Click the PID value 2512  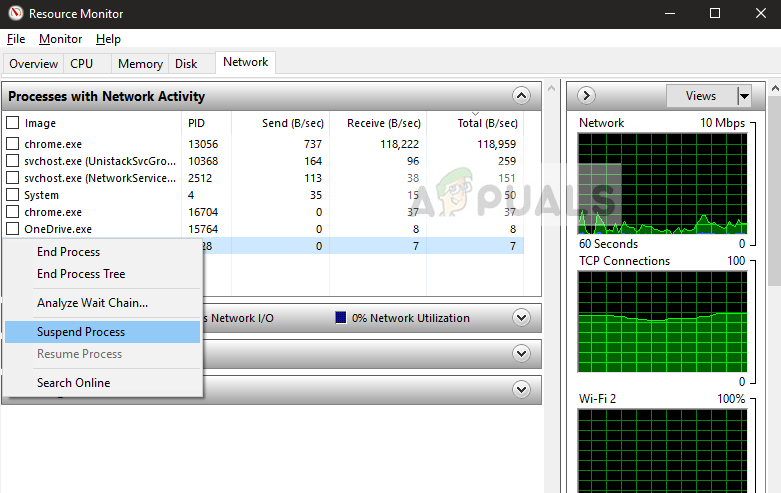coord(200,178)
